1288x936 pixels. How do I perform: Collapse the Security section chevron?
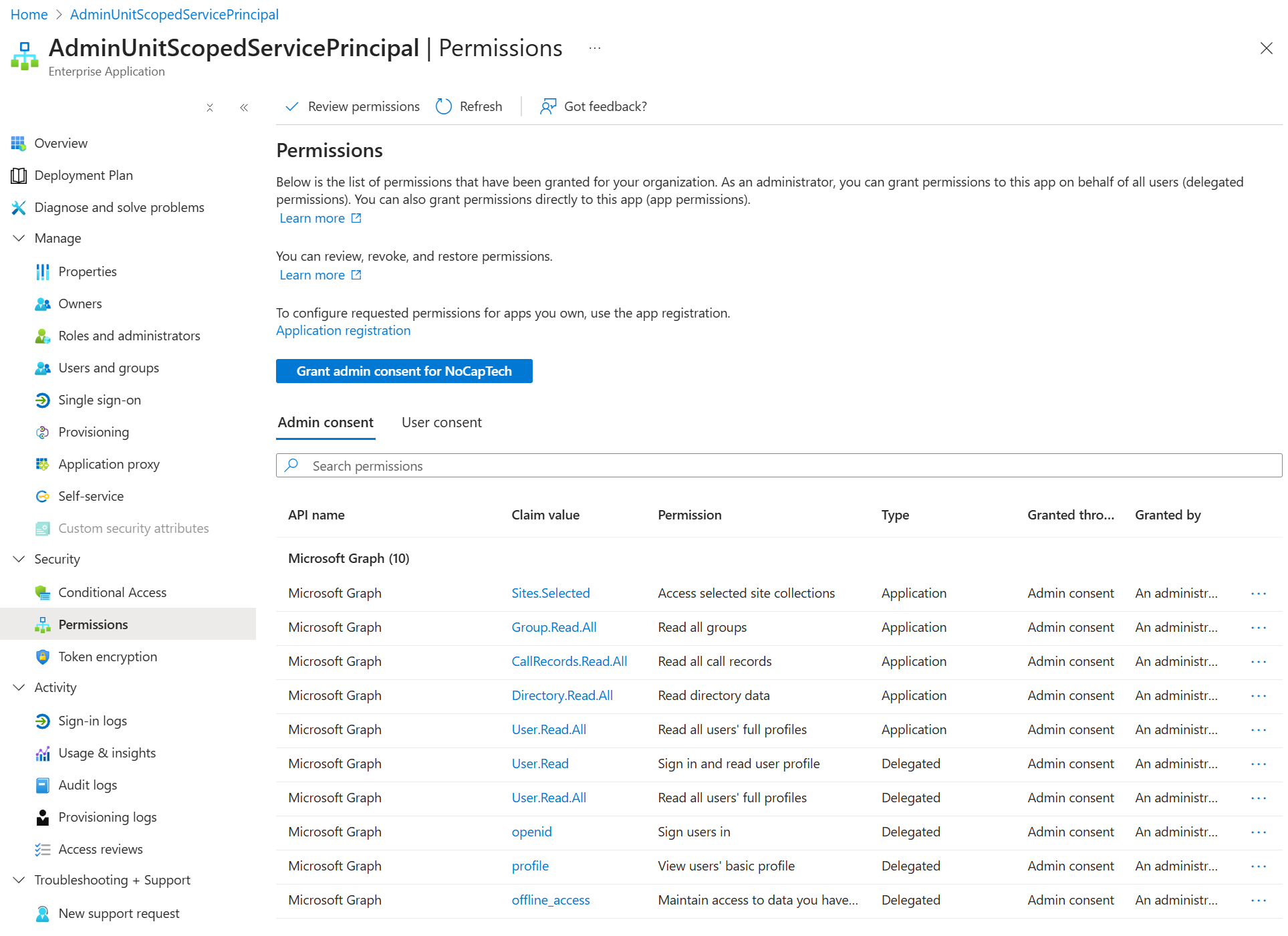point(19,559)
